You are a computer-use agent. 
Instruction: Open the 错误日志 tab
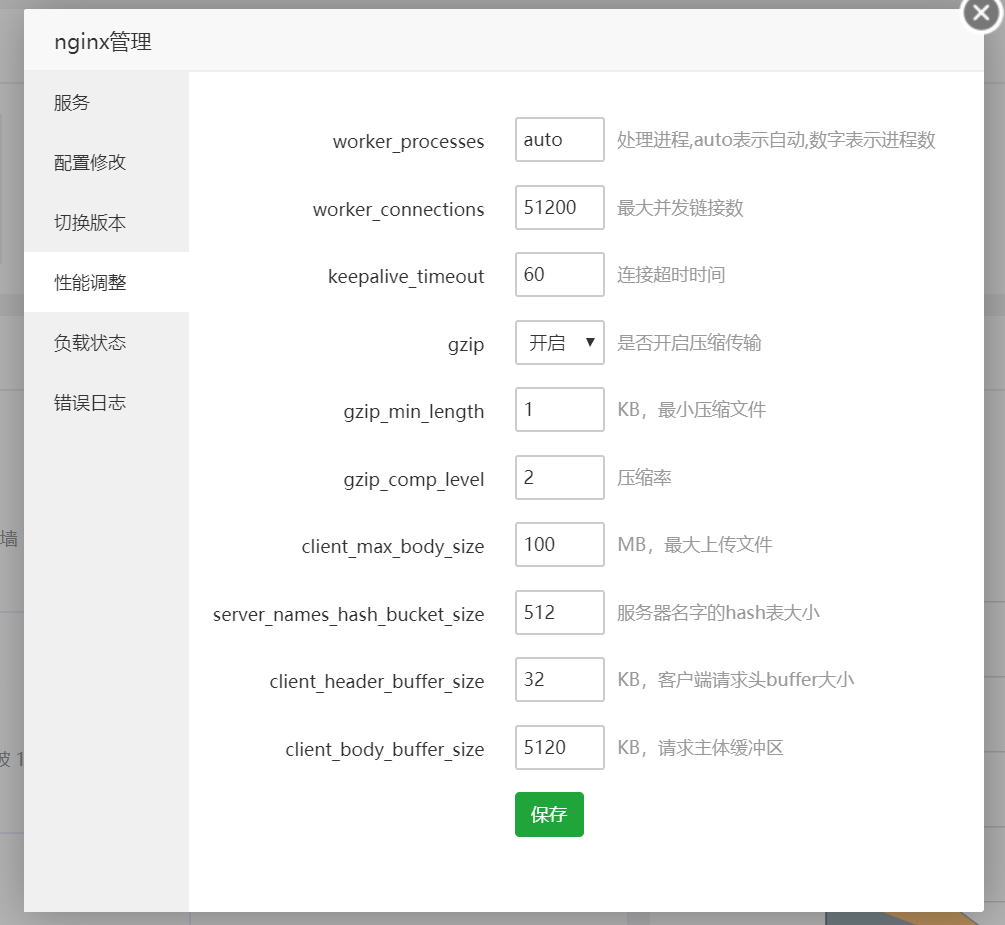click(106, 403)
